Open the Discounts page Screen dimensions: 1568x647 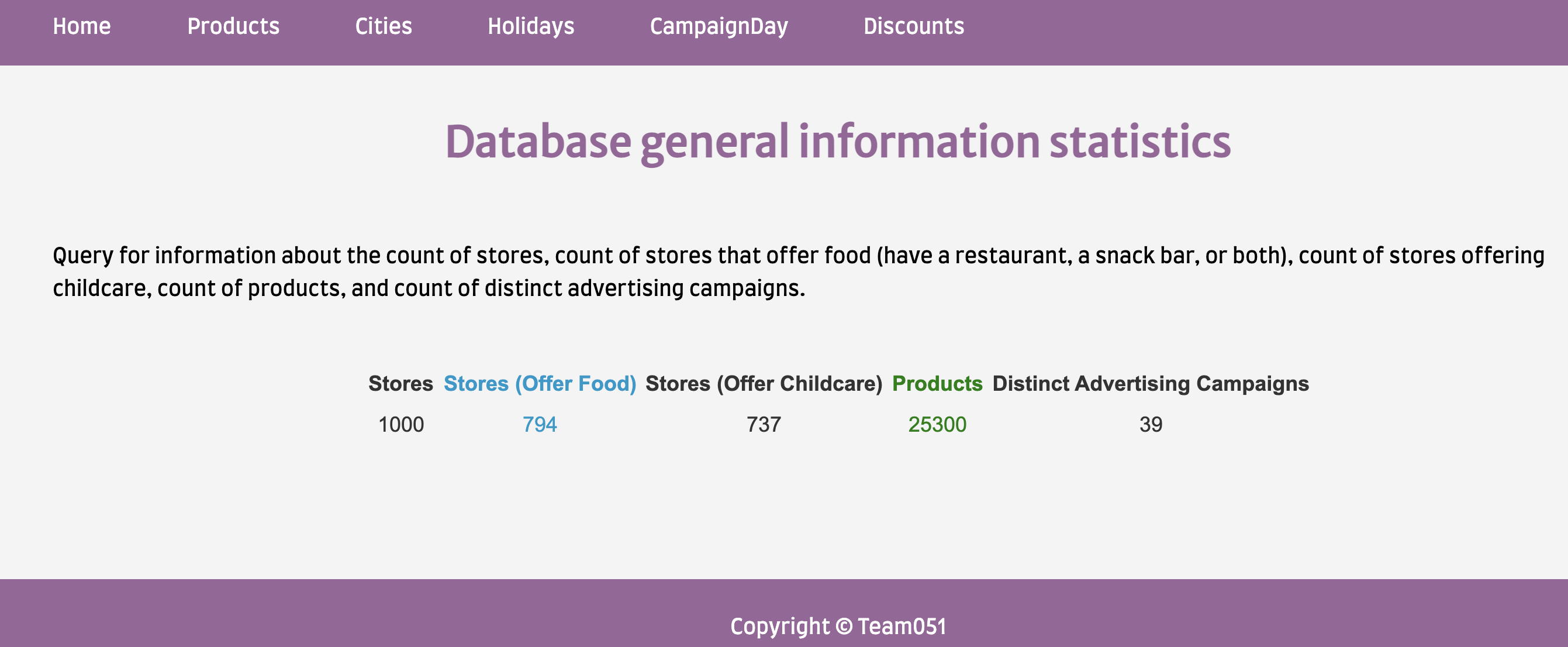point(914,26)
